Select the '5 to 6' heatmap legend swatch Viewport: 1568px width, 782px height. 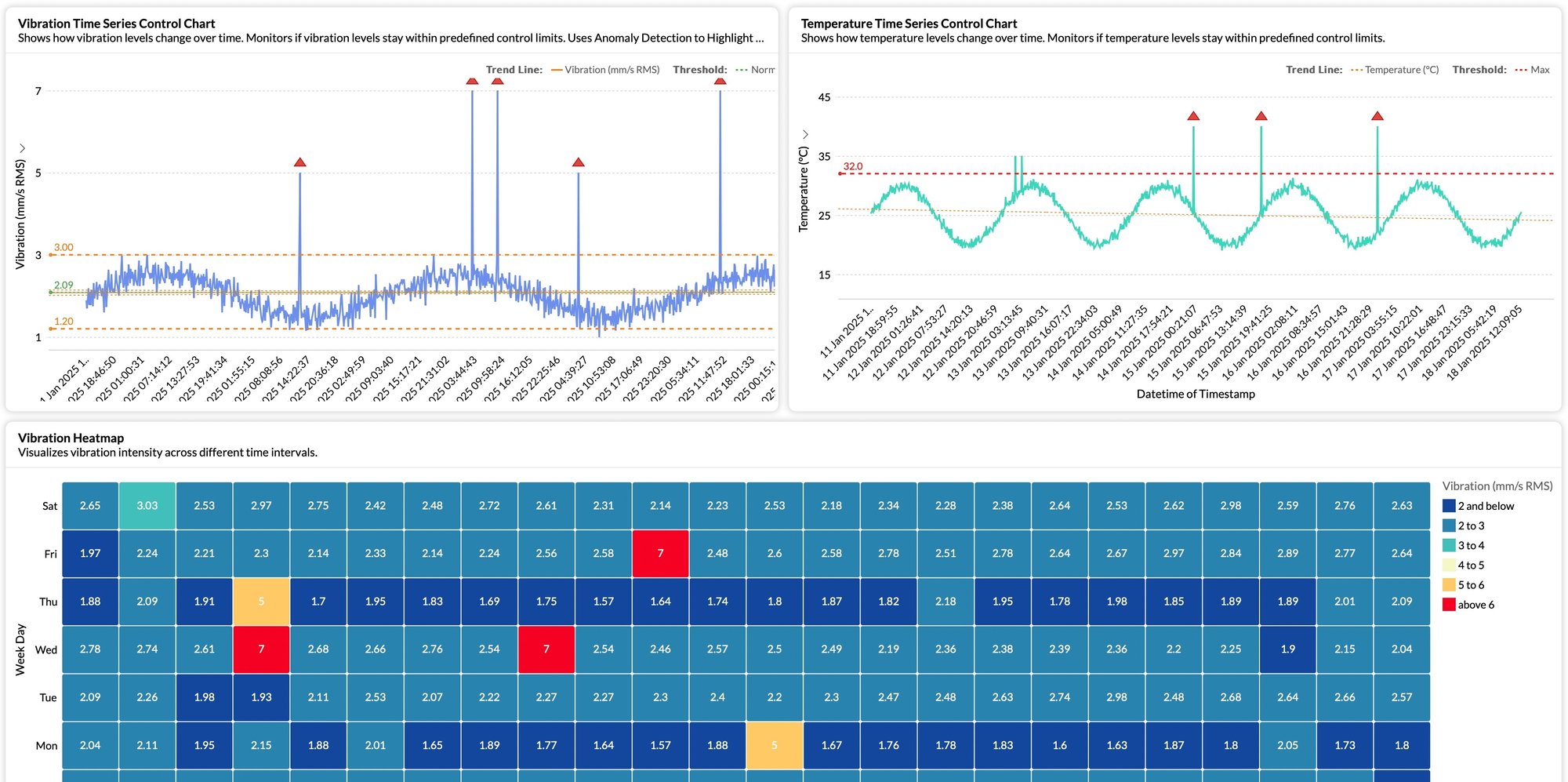tap(1449, 584)
